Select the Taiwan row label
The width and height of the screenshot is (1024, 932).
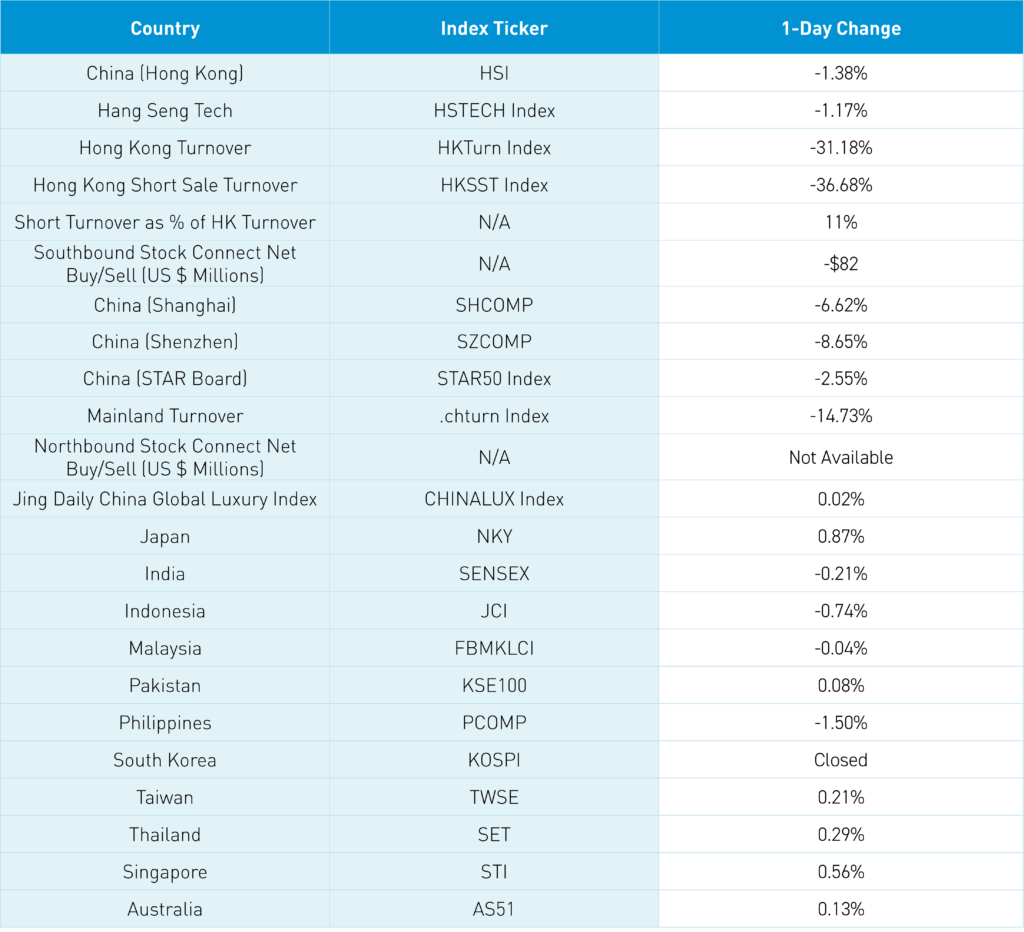click(165, 797)
